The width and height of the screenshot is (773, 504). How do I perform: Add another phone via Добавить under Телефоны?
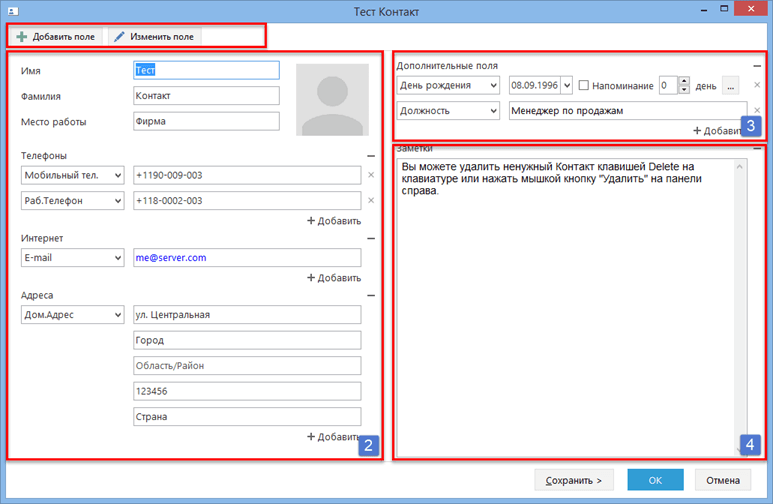click(334, 221)
